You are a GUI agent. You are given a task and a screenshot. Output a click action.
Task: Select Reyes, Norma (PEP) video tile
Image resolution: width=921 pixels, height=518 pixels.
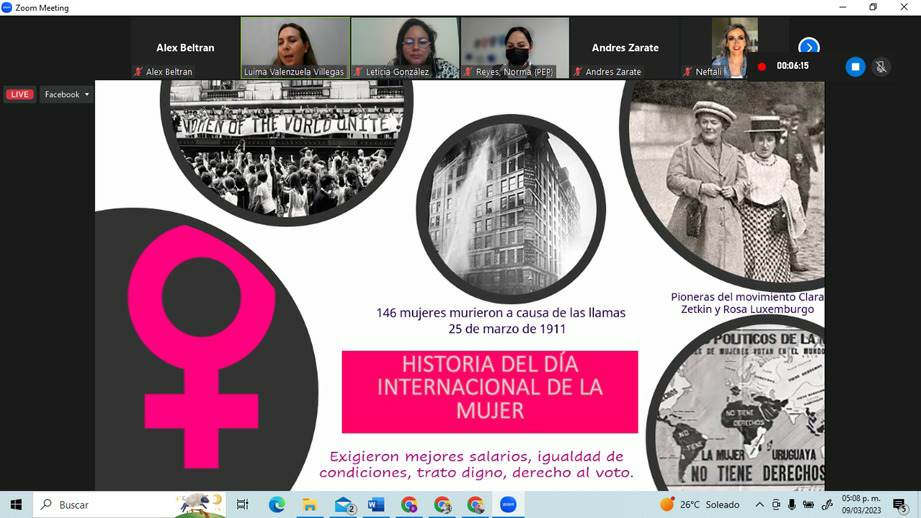click(x=515, y=48)
